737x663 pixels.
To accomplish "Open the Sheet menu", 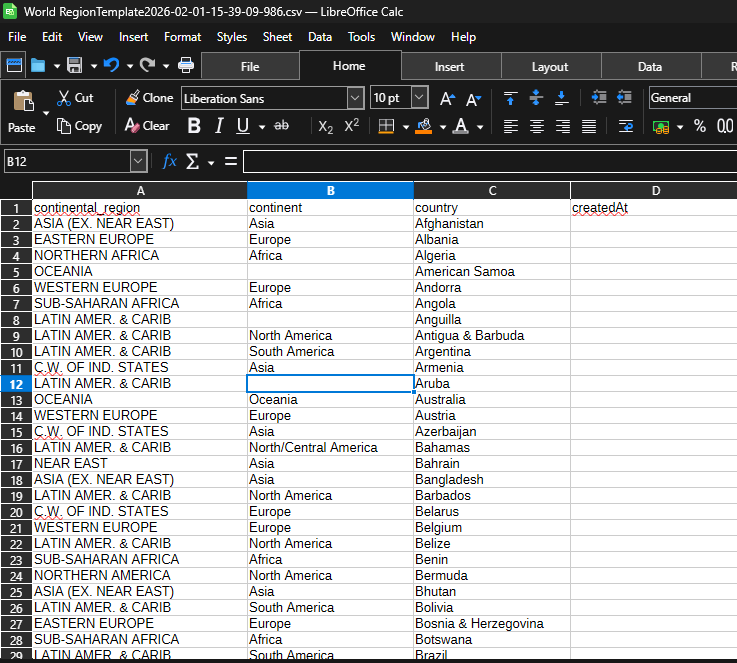I will tap(277, 37).
